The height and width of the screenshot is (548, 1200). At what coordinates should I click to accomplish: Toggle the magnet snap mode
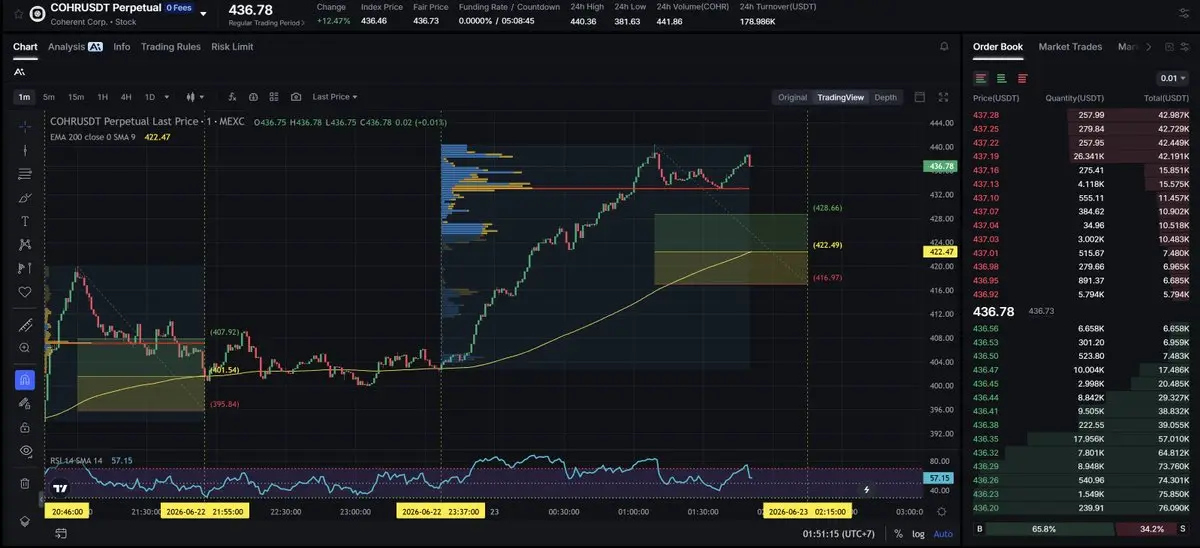pyautogui.click(x=25, y=380)
